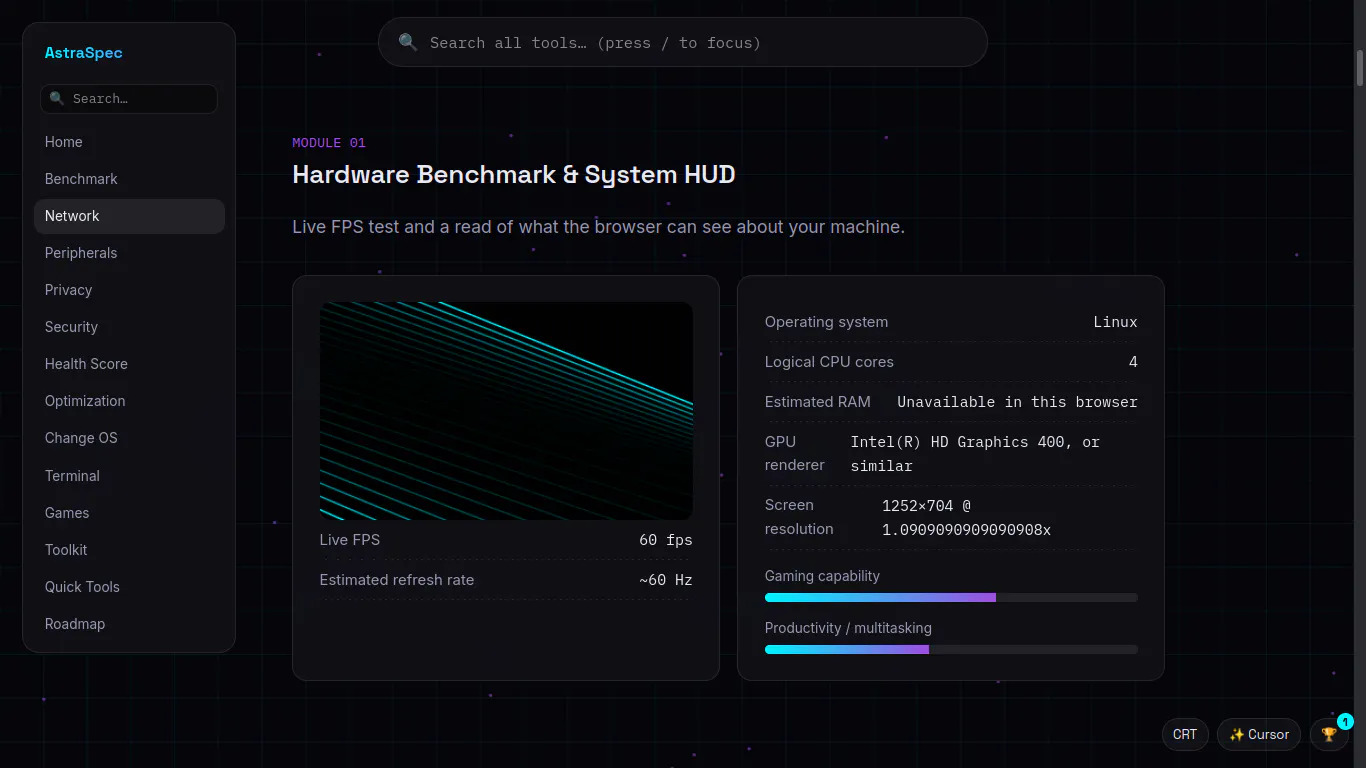Click the sidebar search magnifier icon
Image resolution: width=1366 pixels, height=768 pixels.
tap(57, 99)
